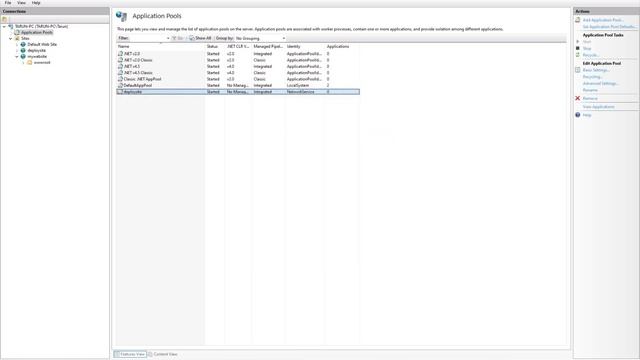Click the .NET v4.5 pool row icon
The width and height of the screenshot is (640, 360).
(x=120, y=66)
